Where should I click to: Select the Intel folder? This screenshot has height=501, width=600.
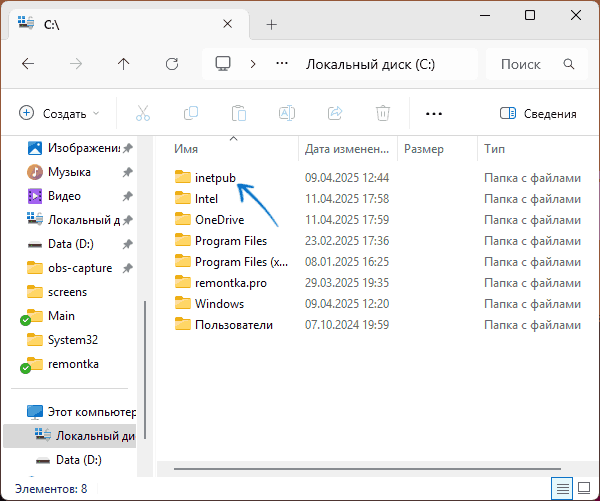click(x=207, y=199)
